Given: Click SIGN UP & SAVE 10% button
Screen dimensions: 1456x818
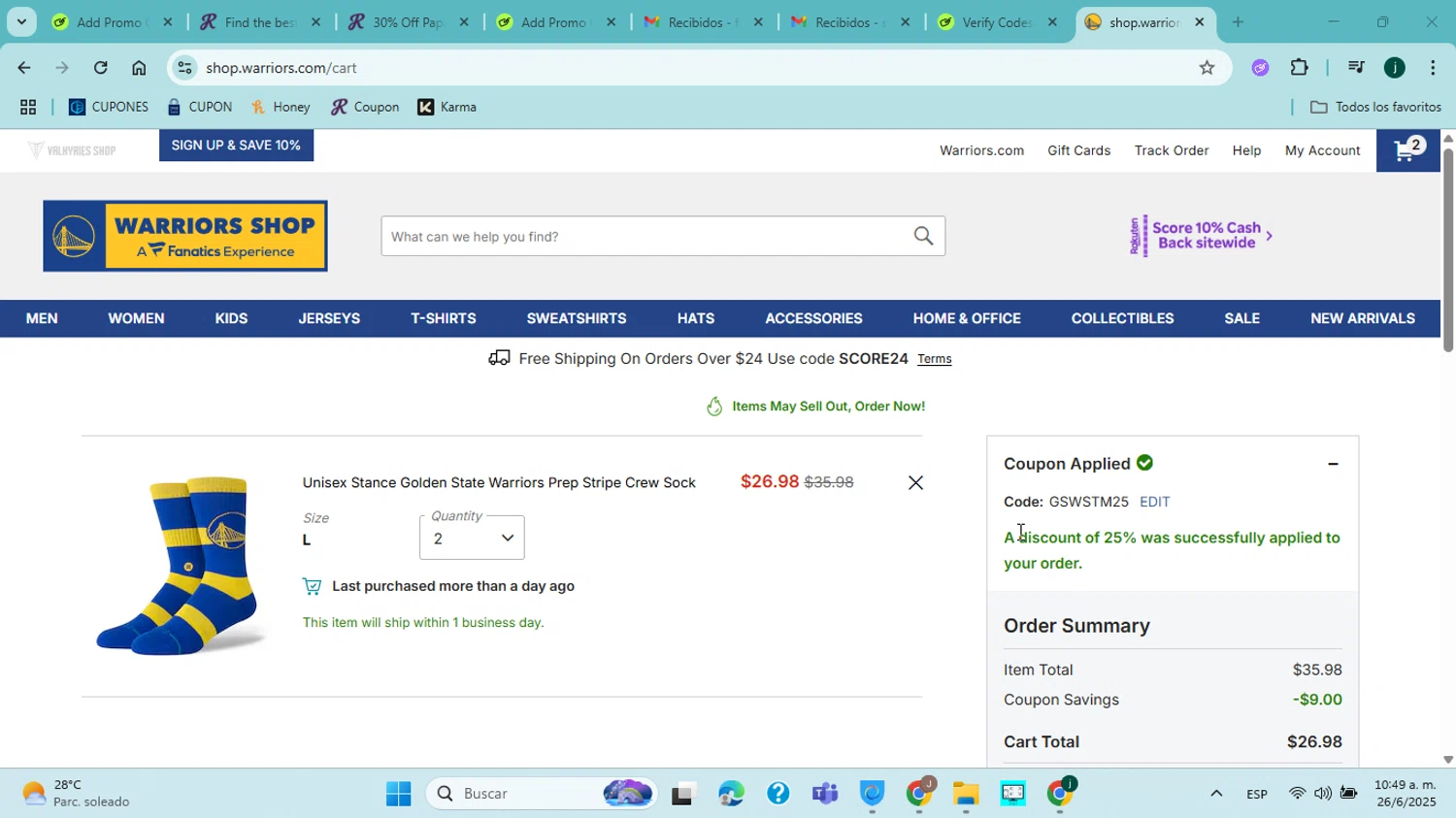Looking at the screenshot, I should coord(236,146).
